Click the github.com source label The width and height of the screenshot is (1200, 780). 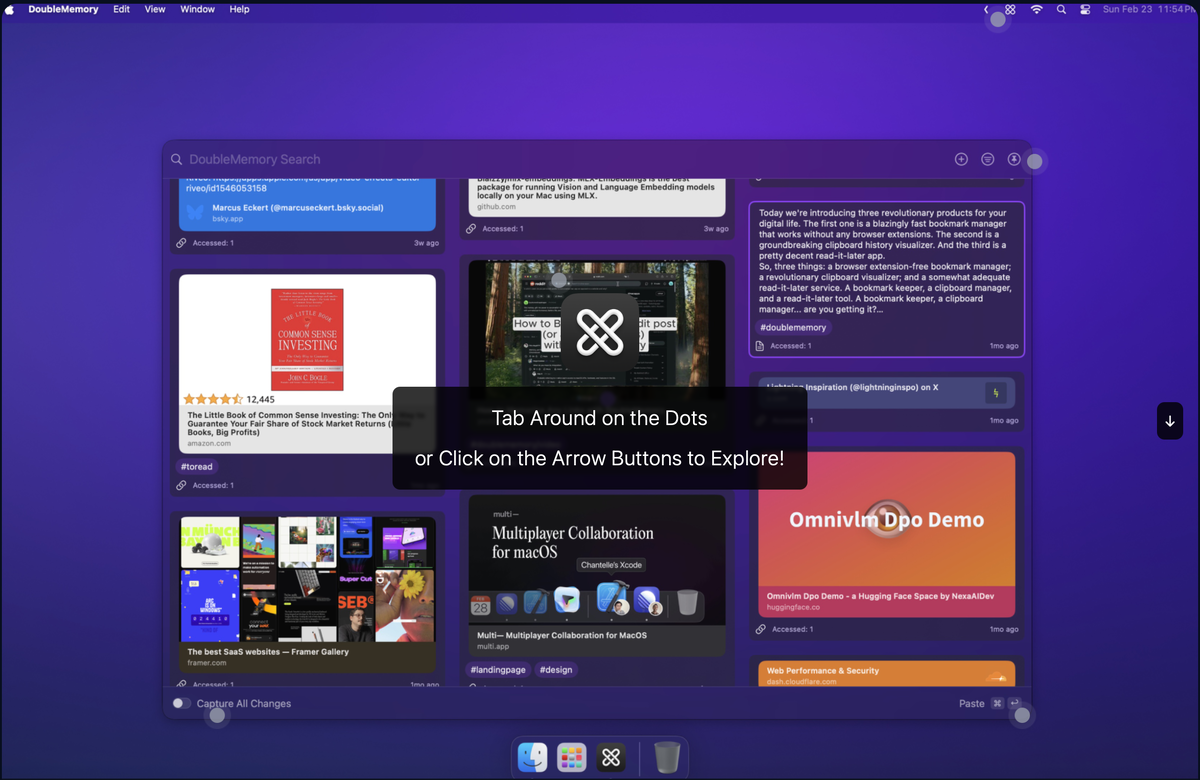click(495, 207)
